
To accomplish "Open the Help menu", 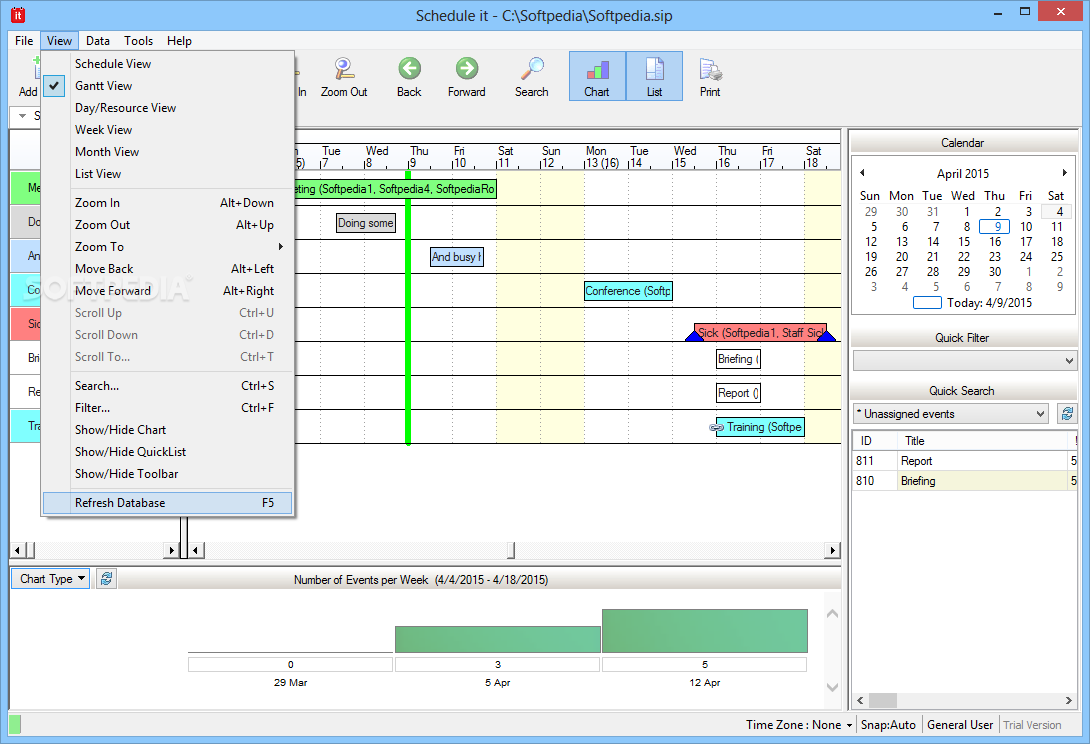I will [179, 41].
